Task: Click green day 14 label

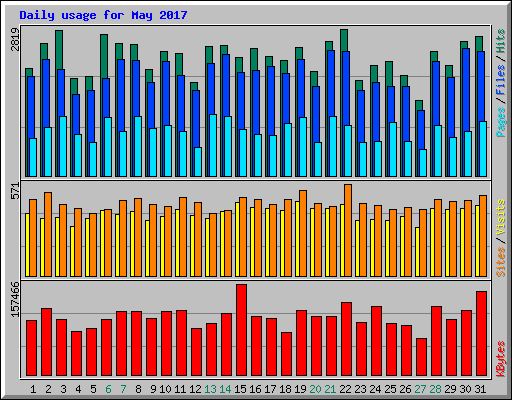Action: [225, 389]
